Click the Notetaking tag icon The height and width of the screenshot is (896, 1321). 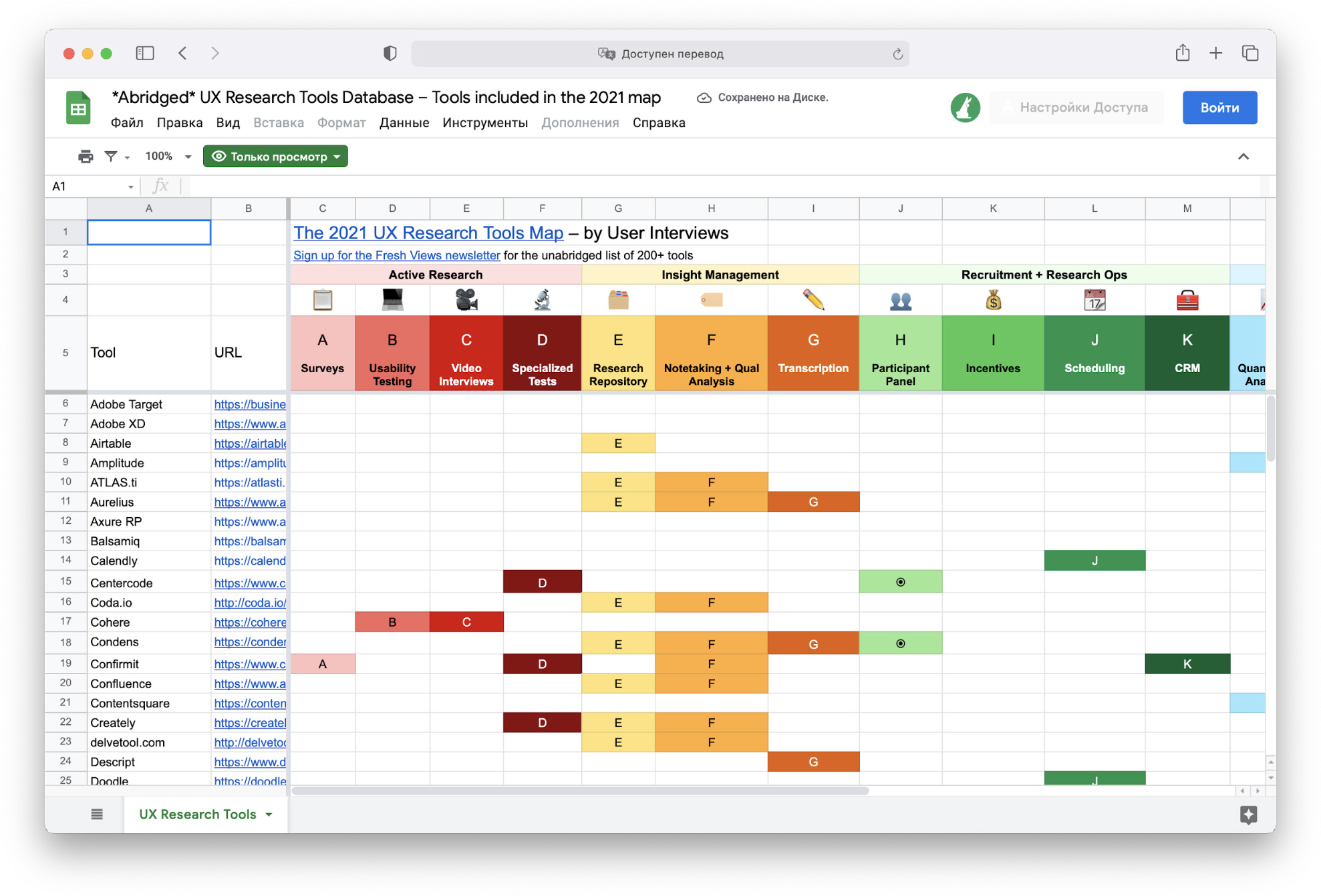pyautogui.click(x=711, y=300)
